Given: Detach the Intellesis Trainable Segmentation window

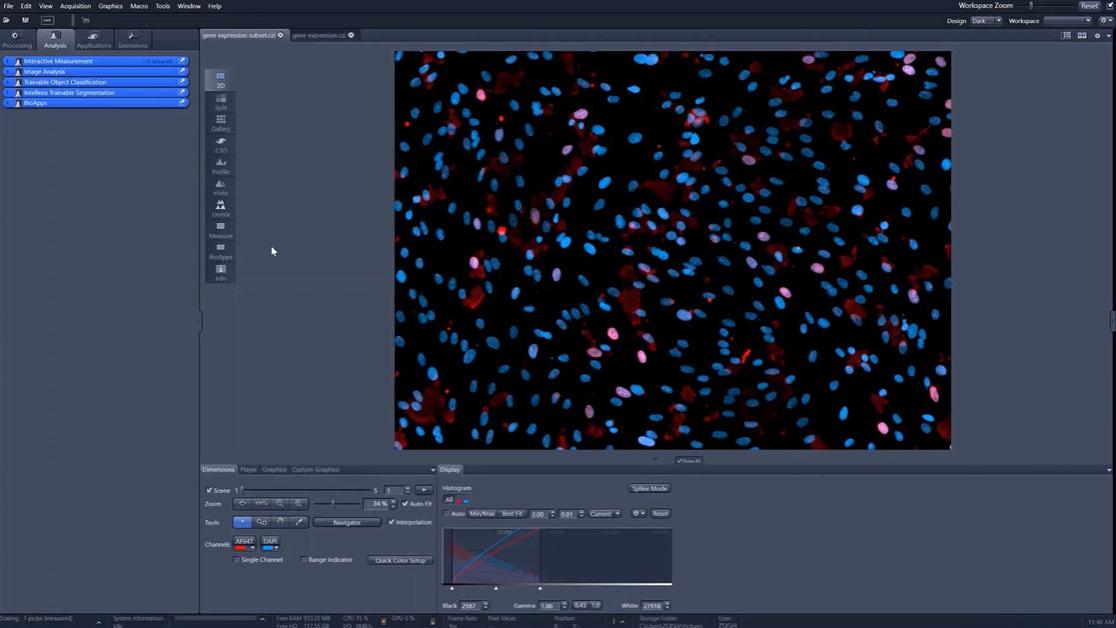Looking at the screenshot, I should pos(182,92).
